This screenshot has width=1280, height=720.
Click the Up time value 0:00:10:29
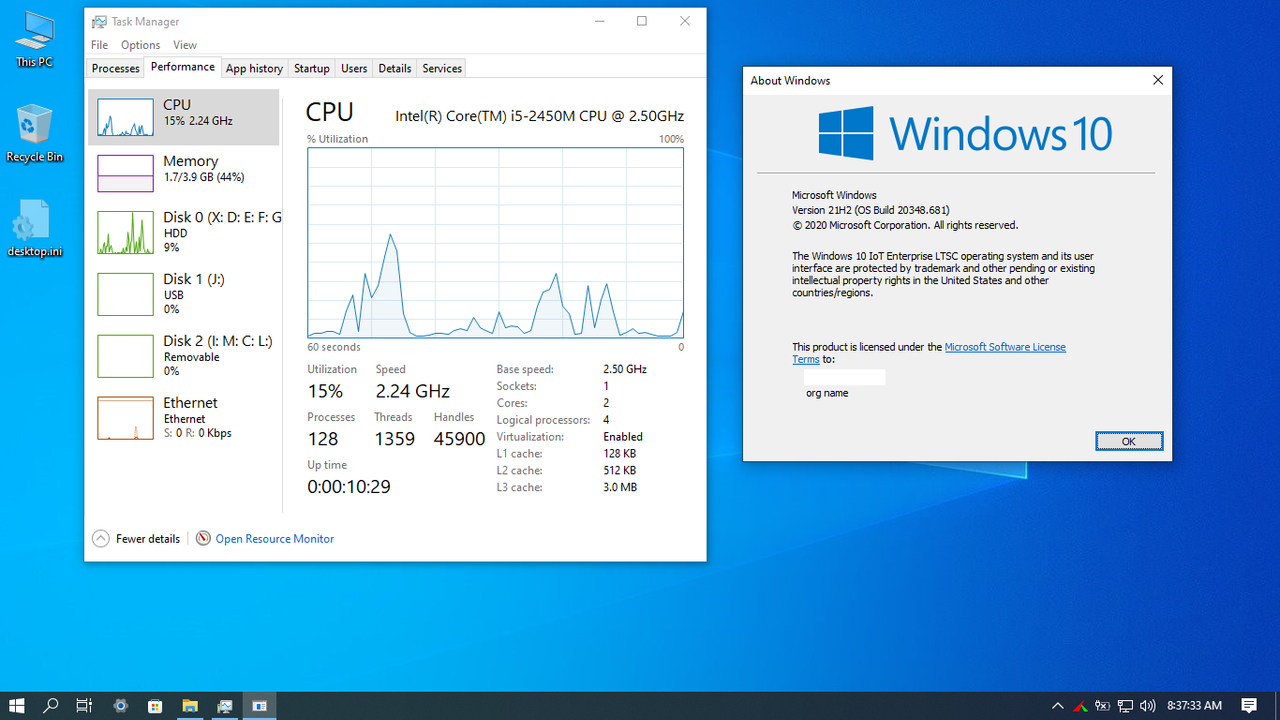point(349,487)
